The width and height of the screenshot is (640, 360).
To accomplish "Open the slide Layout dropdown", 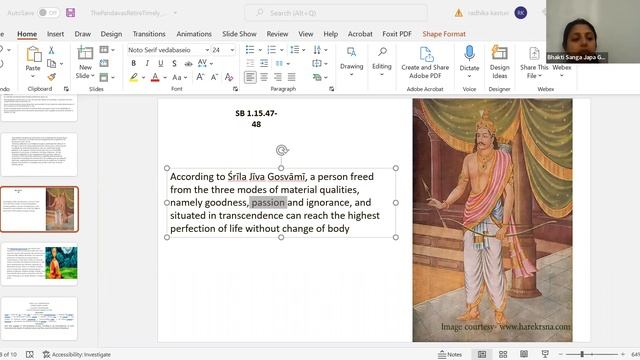I will click(107, 50).
